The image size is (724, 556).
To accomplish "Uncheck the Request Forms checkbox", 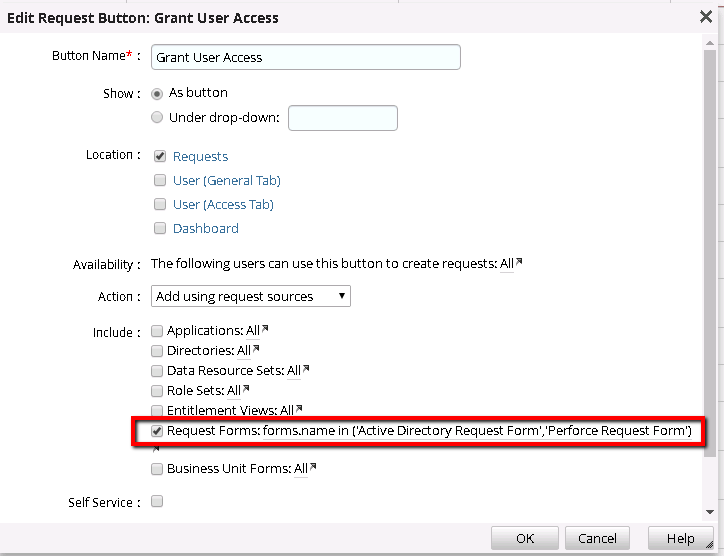I will click(x=157, y=431).
